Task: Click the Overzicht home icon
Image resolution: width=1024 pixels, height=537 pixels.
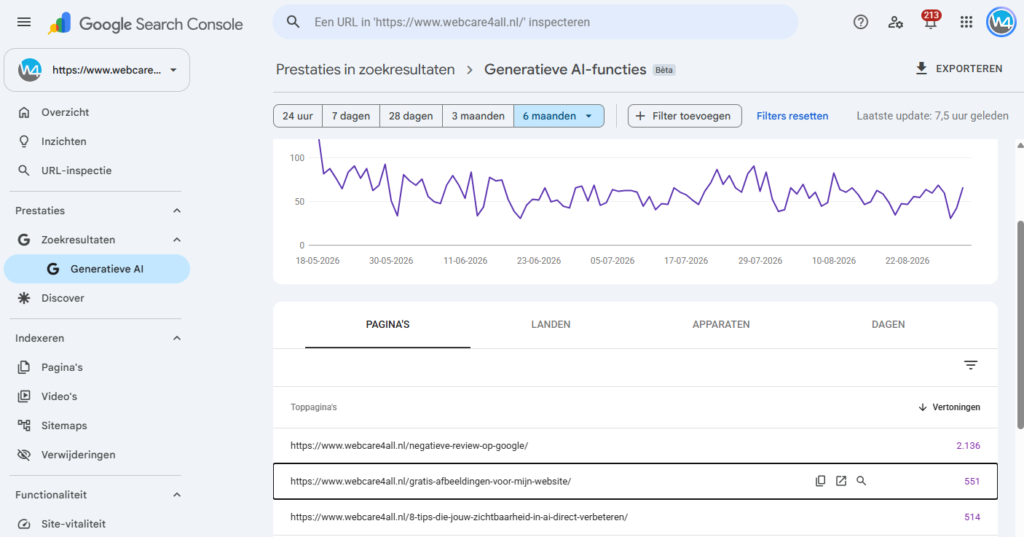Action: coord(24,112)
